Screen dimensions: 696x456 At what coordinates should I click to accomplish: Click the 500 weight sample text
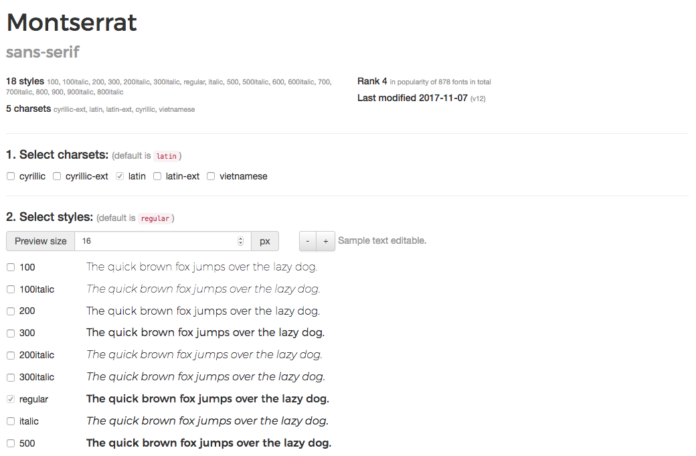208,443
